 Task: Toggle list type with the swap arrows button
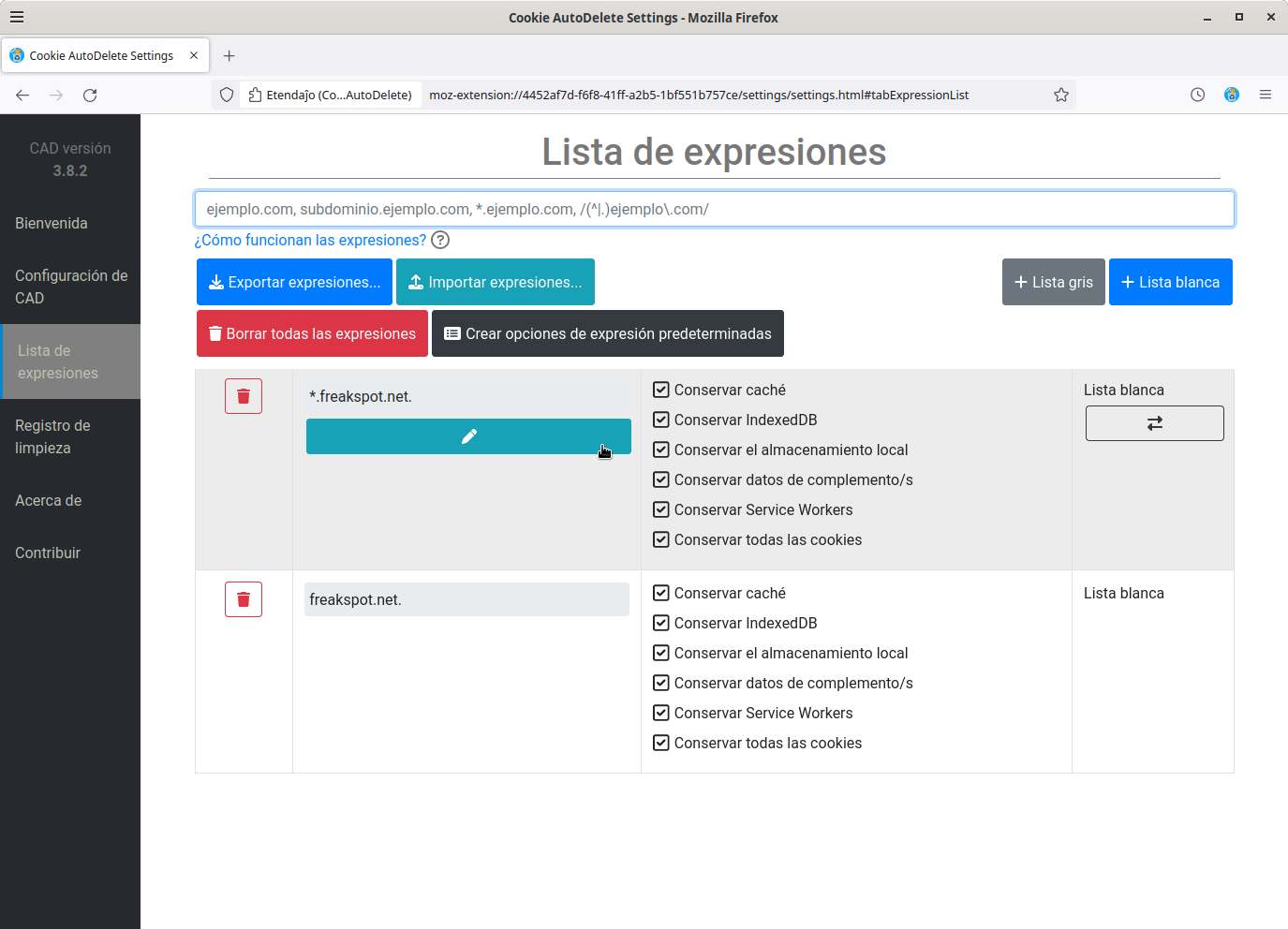tap(1154, 423)
